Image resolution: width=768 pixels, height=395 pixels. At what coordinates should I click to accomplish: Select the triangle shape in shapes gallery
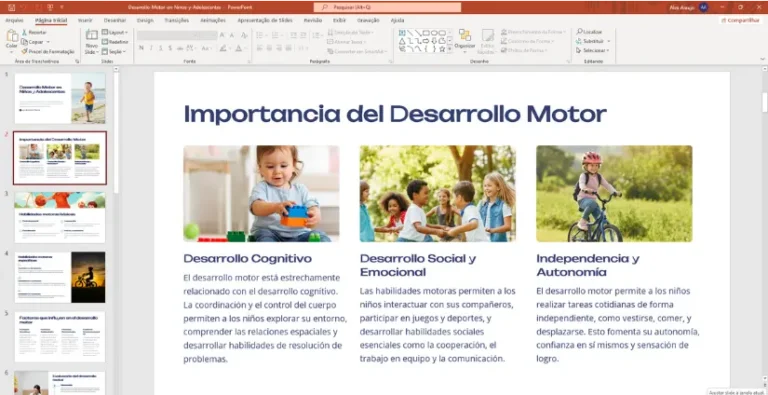point(402,41)
